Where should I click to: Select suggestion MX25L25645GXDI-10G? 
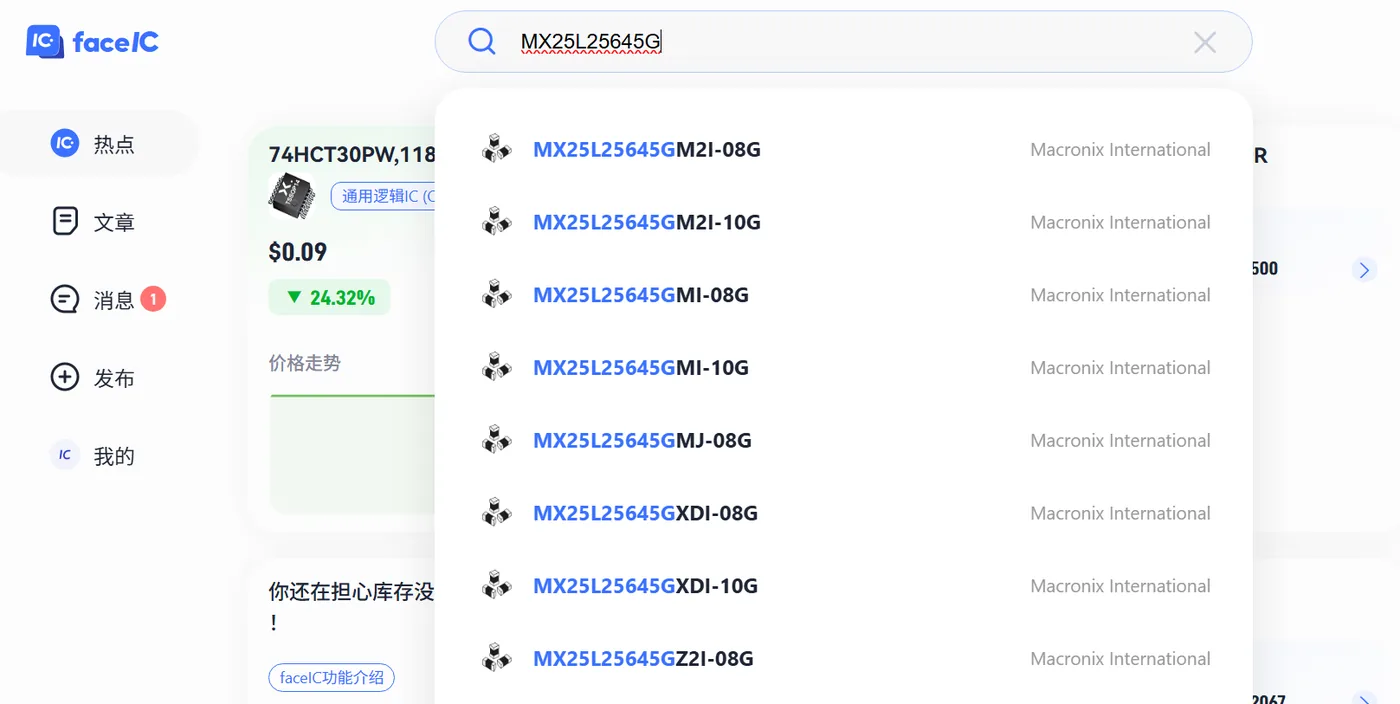843,586
